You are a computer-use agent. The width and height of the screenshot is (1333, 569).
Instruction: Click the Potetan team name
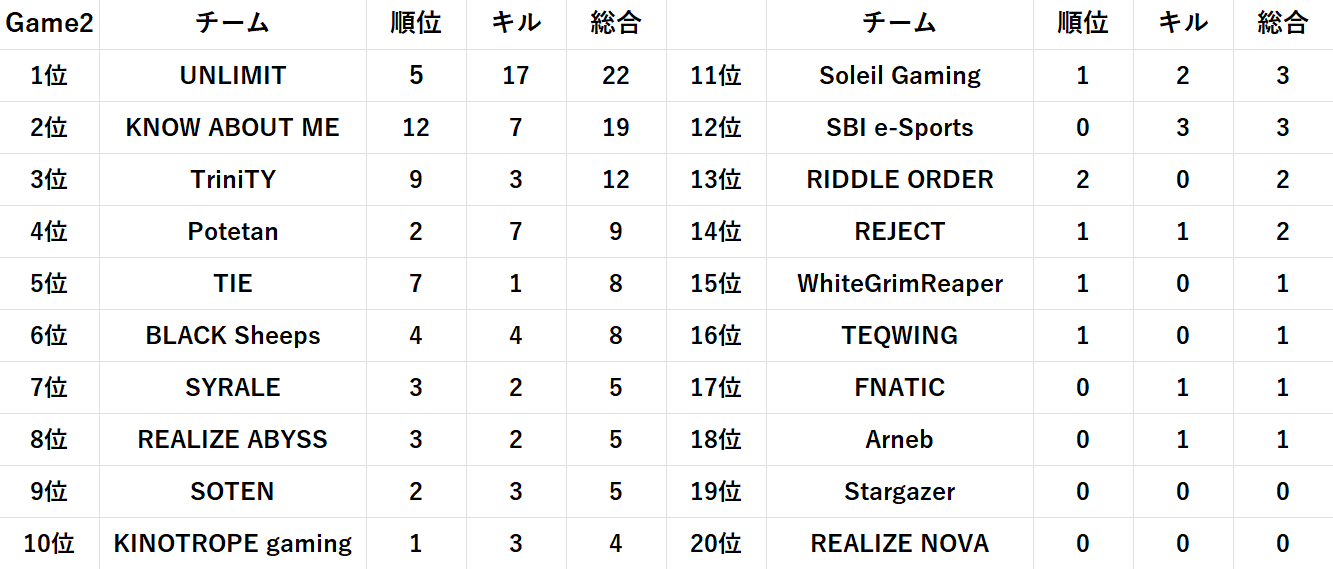233,232
